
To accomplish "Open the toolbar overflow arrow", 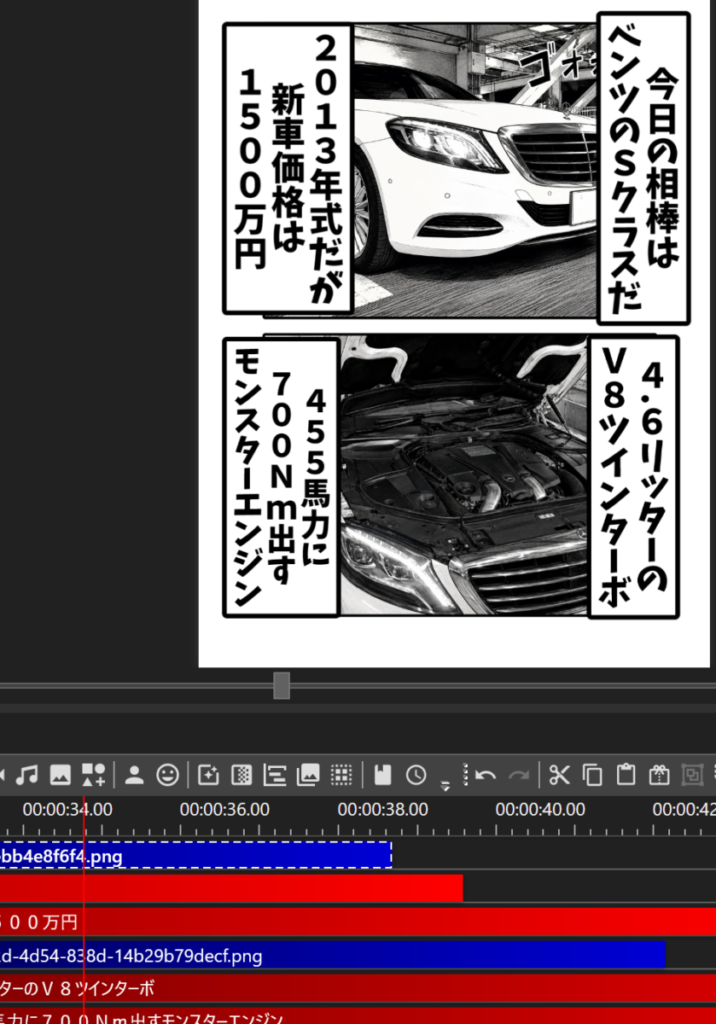I will [446, 786].
